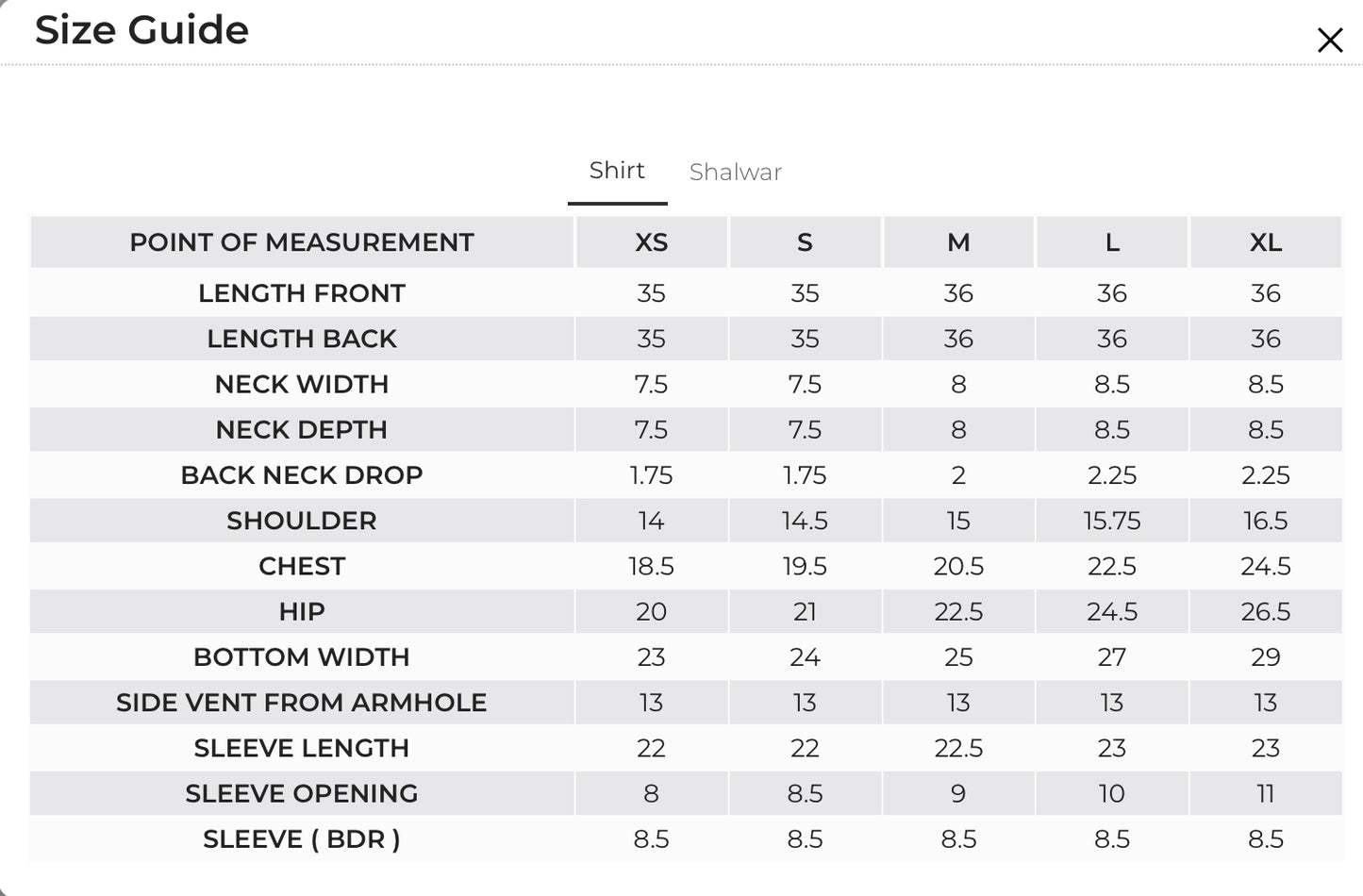The image size is (1363, 896).
Task: Click the SLEEVE OPENING value 11
Action: pos(1266,793)
